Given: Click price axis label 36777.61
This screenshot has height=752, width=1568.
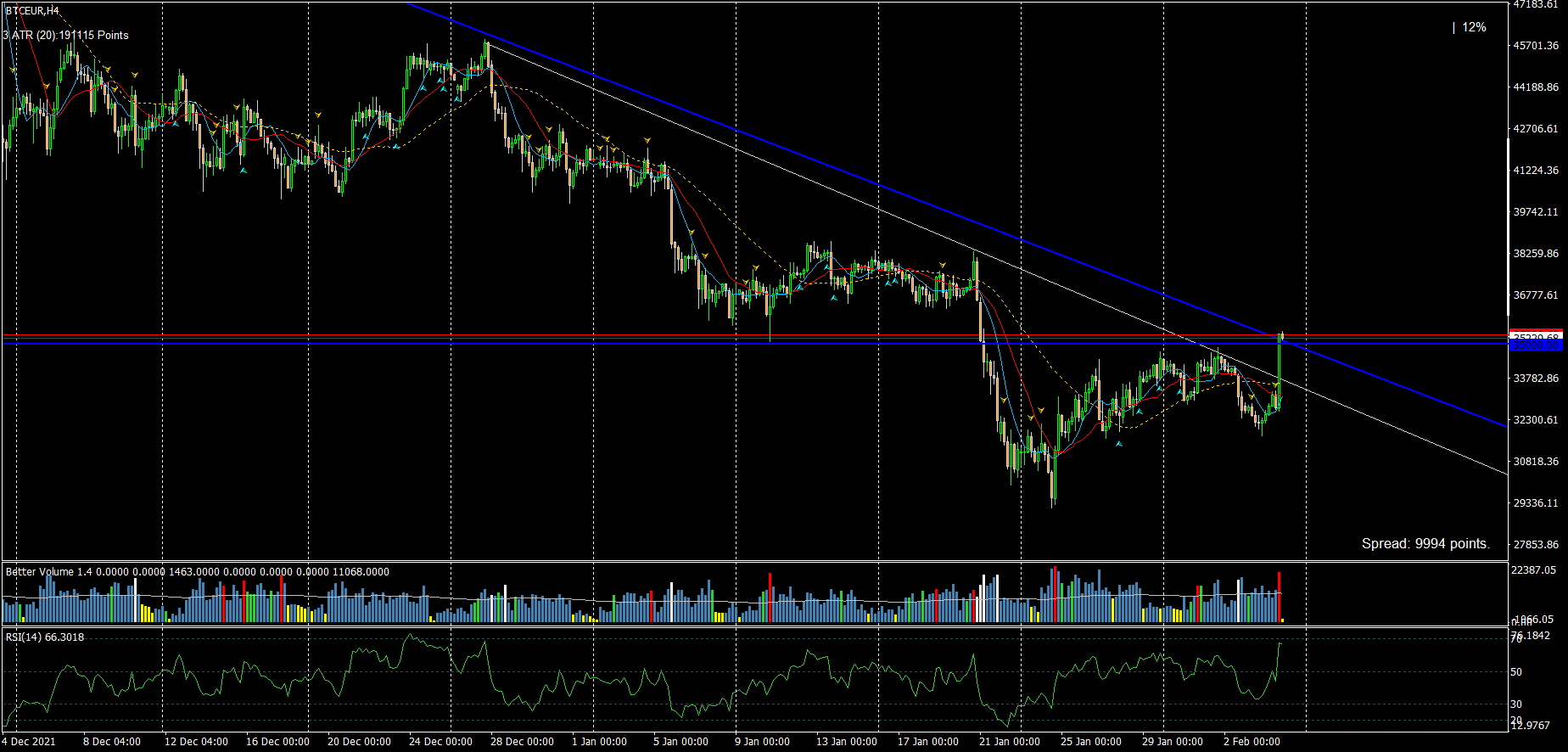Looking at the screenshot, I should pos(1536,295).
